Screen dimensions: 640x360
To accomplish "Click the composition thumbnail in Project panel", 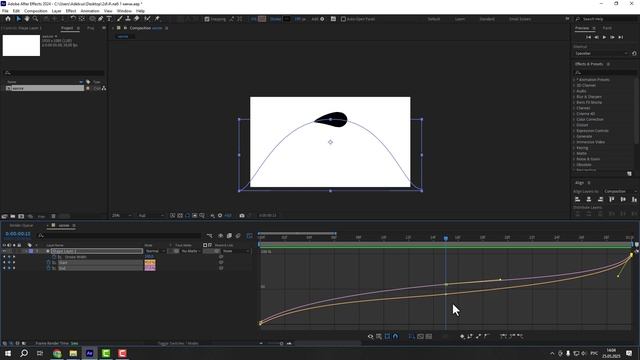I will pos(21,45).
